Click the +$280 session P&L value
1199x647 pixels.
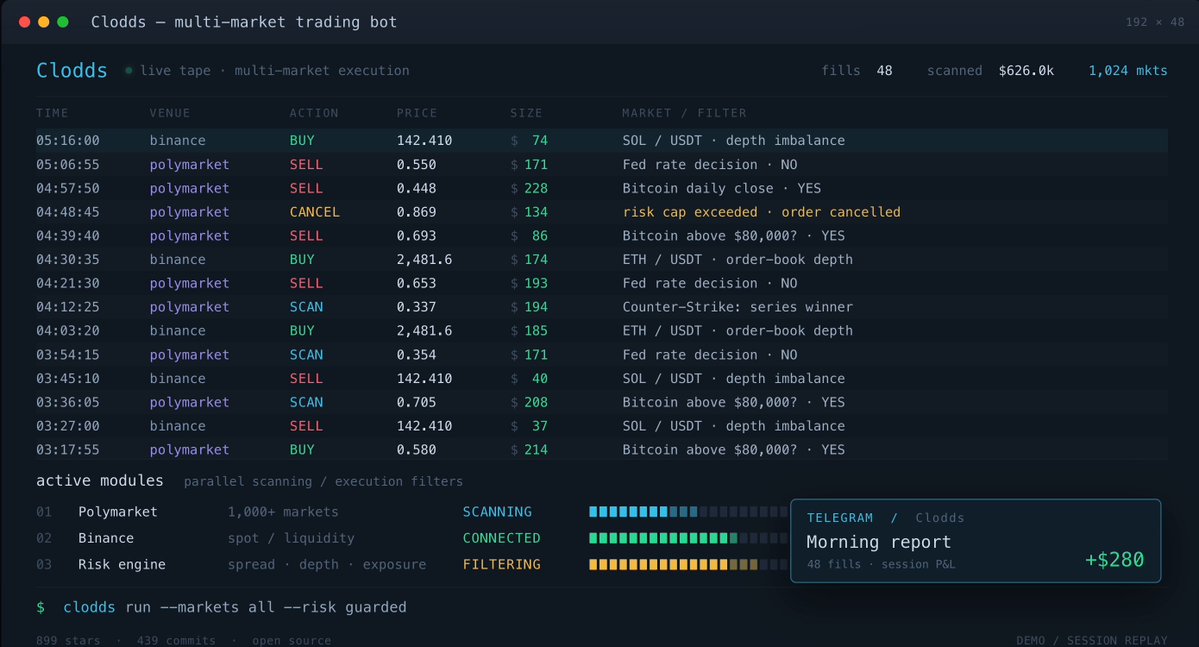click(1114, 560)
